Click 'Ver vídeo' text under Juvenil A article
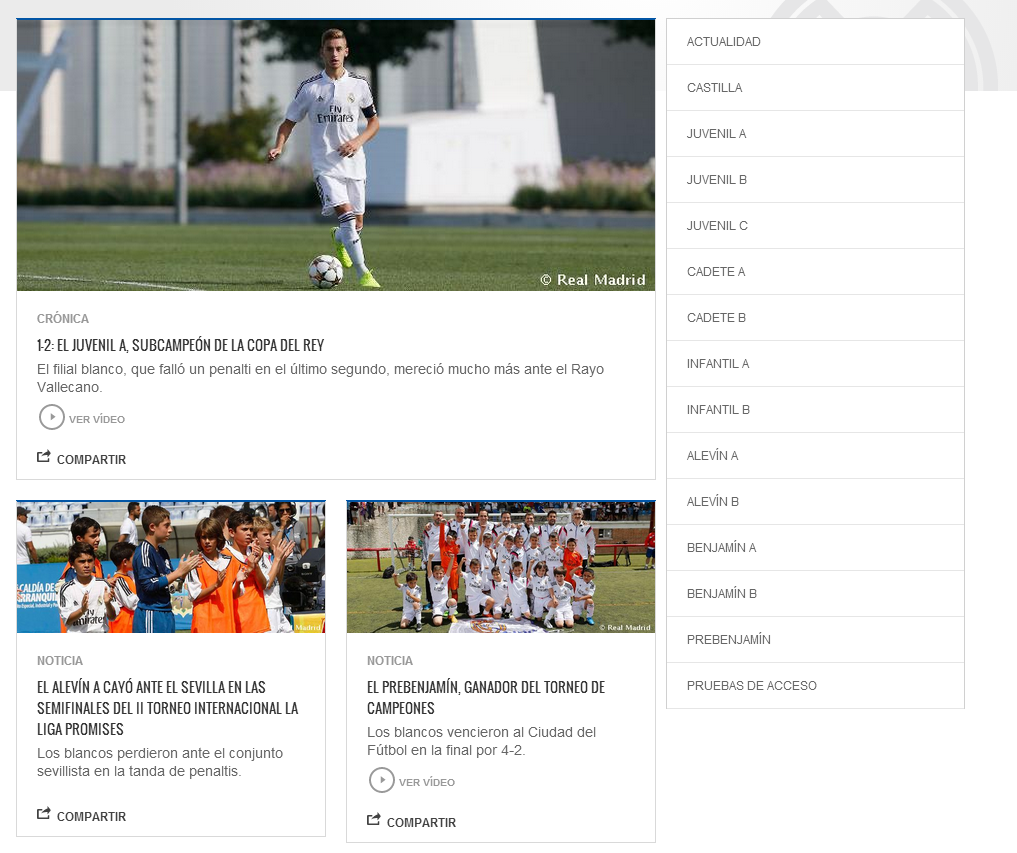This screenshot has height=853, width=1017. (x=97, y=419)
